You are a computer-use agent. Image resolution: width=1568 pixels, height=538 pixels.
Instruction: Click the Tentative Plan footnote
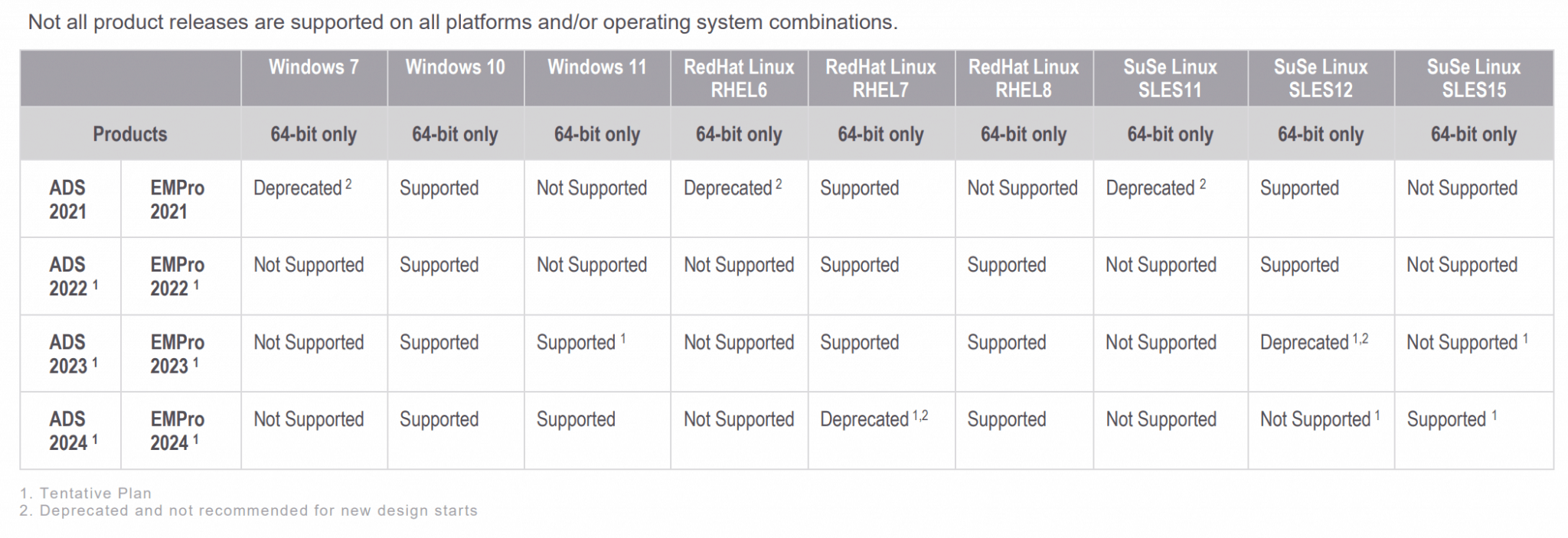click(86, 493)
